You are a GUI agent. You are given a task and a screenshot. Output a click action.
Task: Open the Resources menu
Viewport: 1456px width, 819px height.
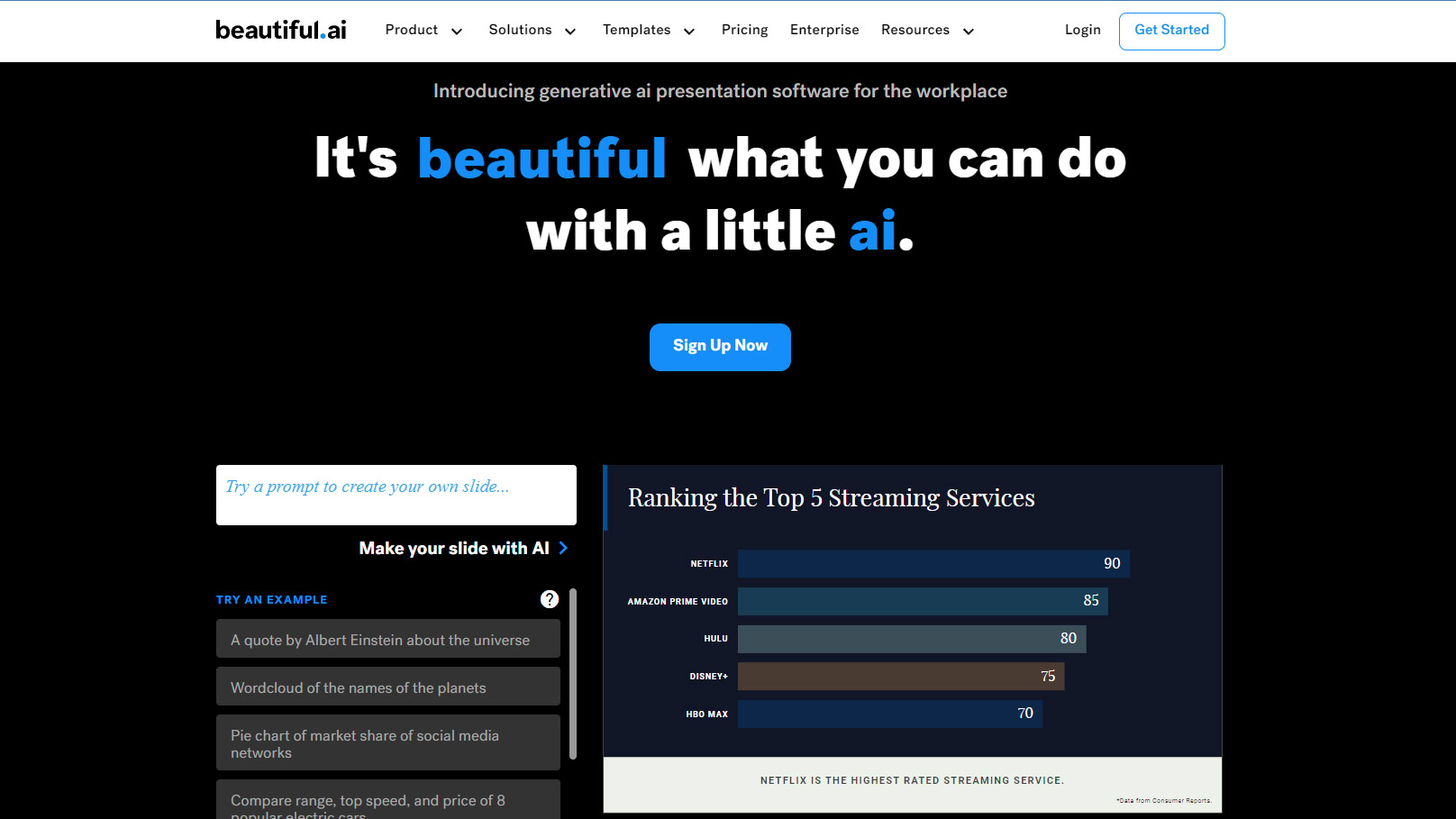[915, 30]
